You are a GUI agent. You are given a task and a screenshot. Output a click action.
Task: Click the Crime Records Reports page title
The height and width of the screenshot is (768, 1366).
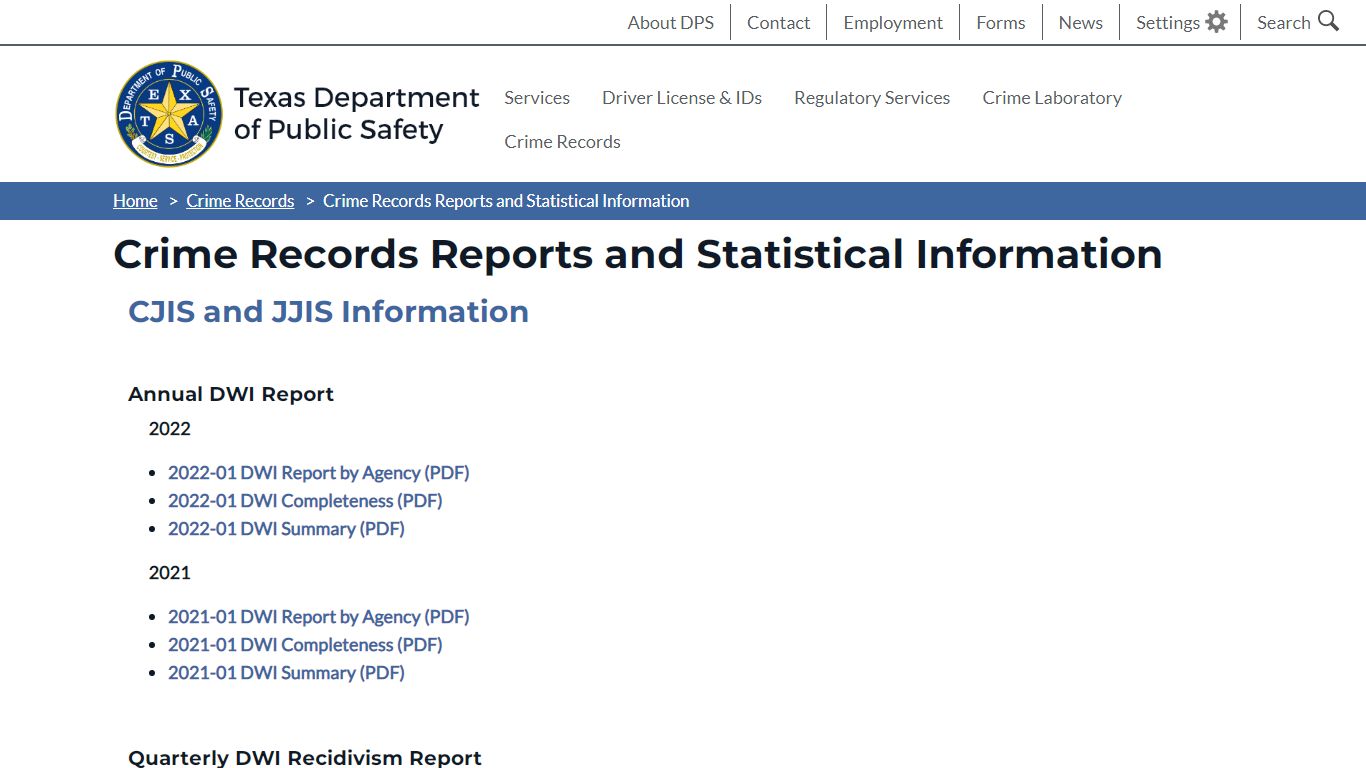638,254
